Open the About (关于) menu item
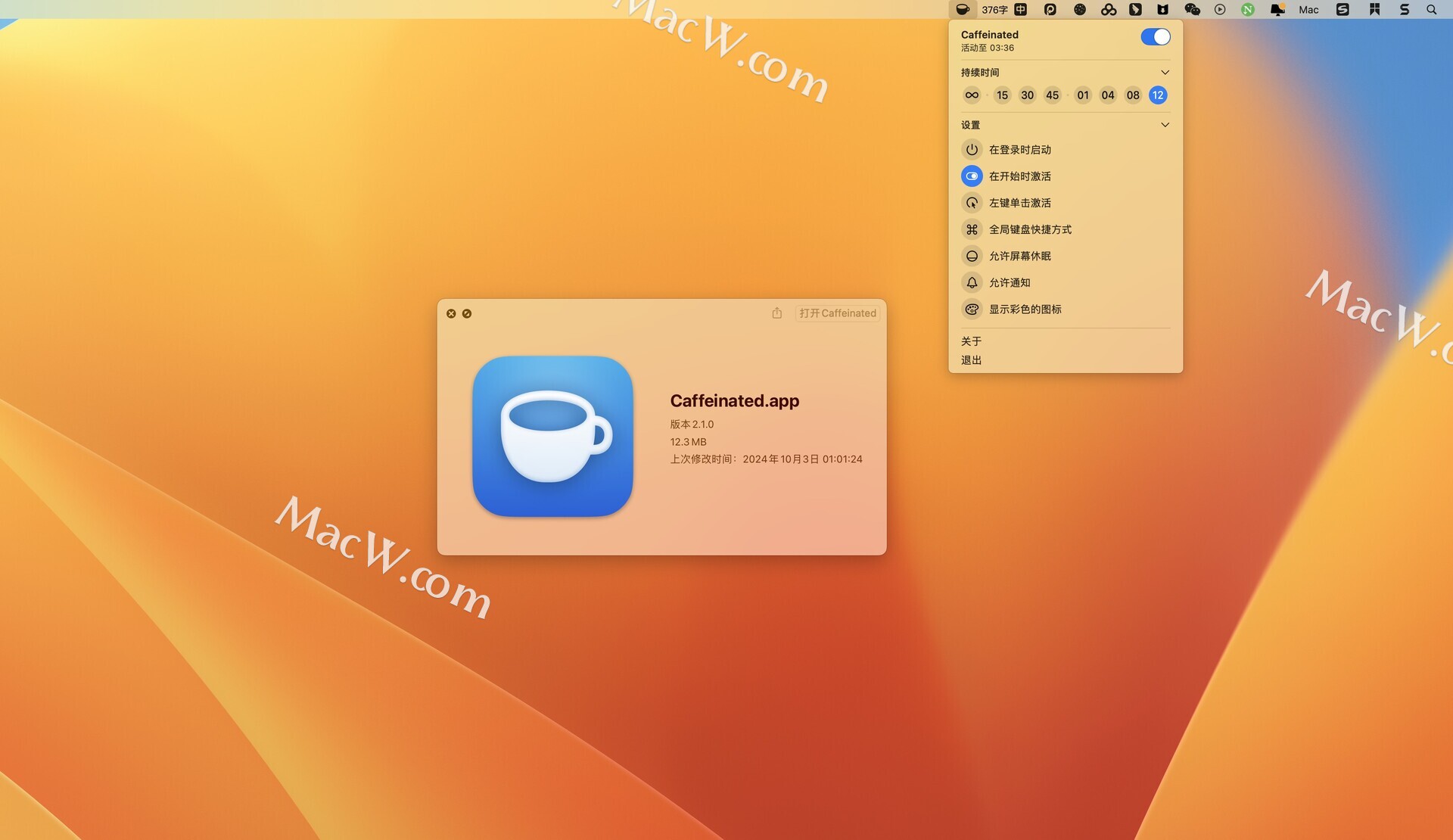Image resolution: width=1453 pixels, height=840 pixels. (x=971, y=341)
